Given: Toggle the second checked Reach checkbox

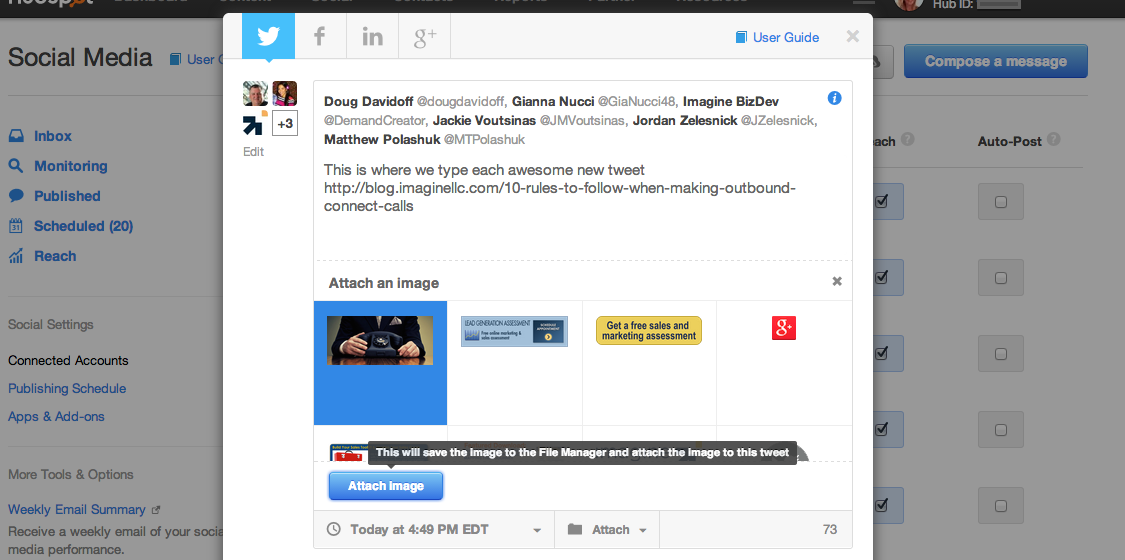Looking at the screenshot, I should [x=882, y=277].
